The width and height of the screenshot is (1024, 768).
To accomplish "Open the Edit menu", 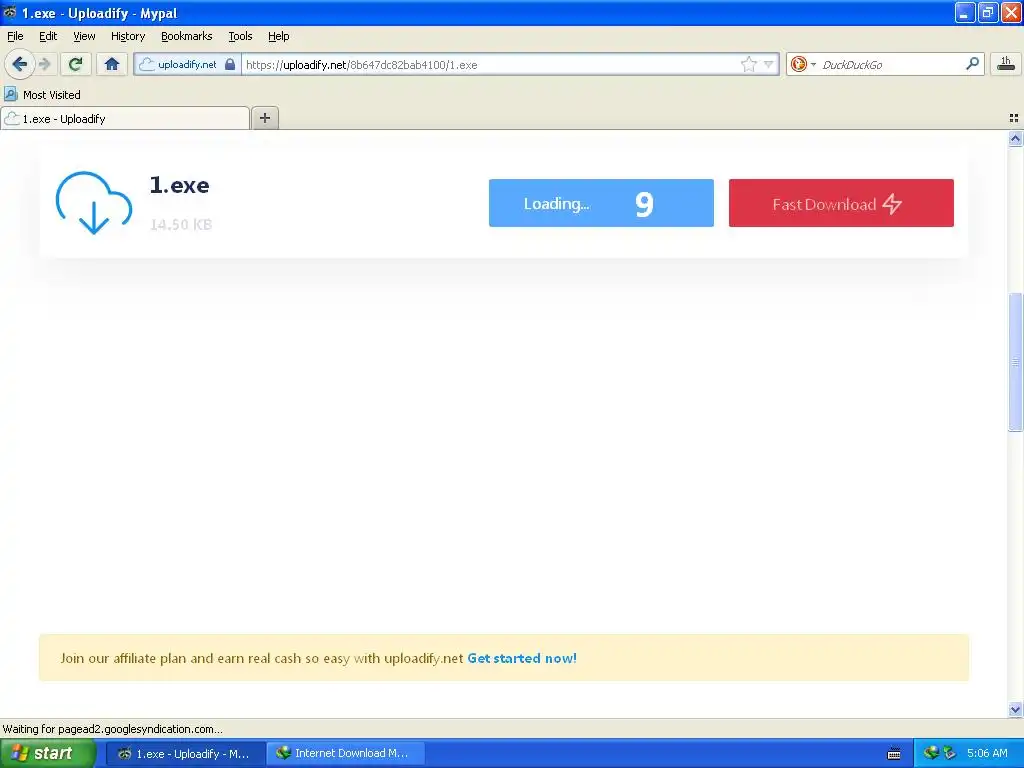I will tap(48, 36).
